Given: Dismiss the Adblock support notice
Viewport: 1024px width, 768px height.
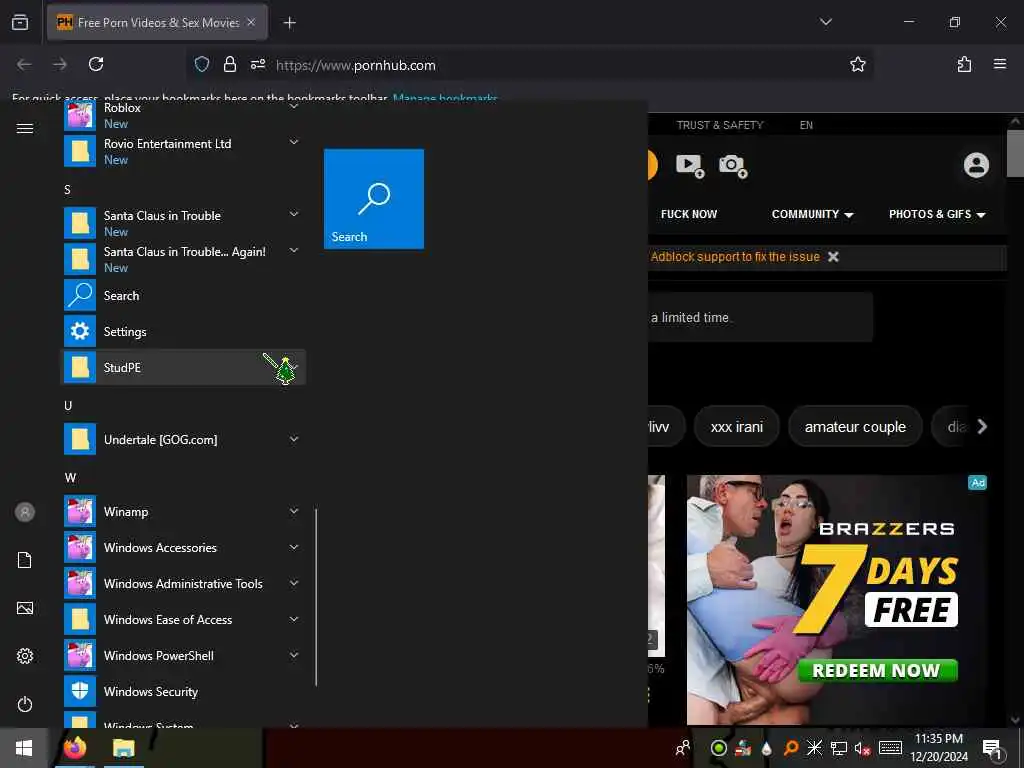Looking at the screenshot, I should point(833,257).
